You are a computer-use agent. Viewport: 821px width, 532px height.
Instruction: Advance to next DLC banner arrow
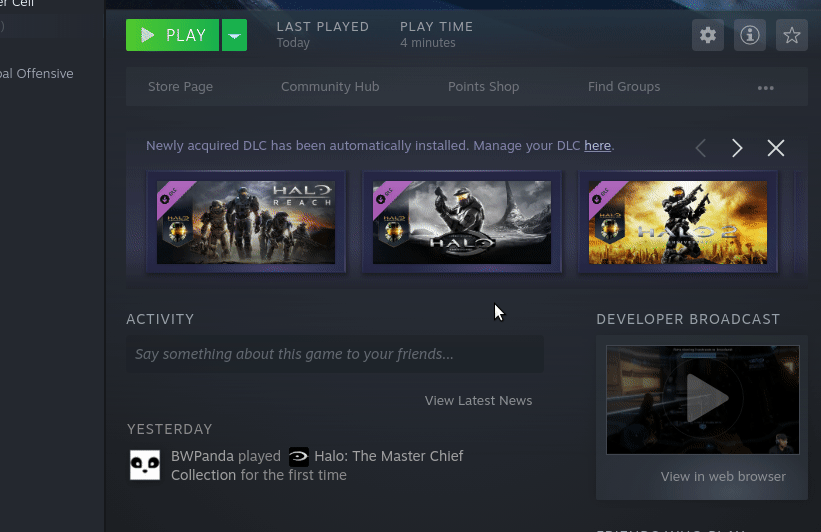(x=737, y=148)
